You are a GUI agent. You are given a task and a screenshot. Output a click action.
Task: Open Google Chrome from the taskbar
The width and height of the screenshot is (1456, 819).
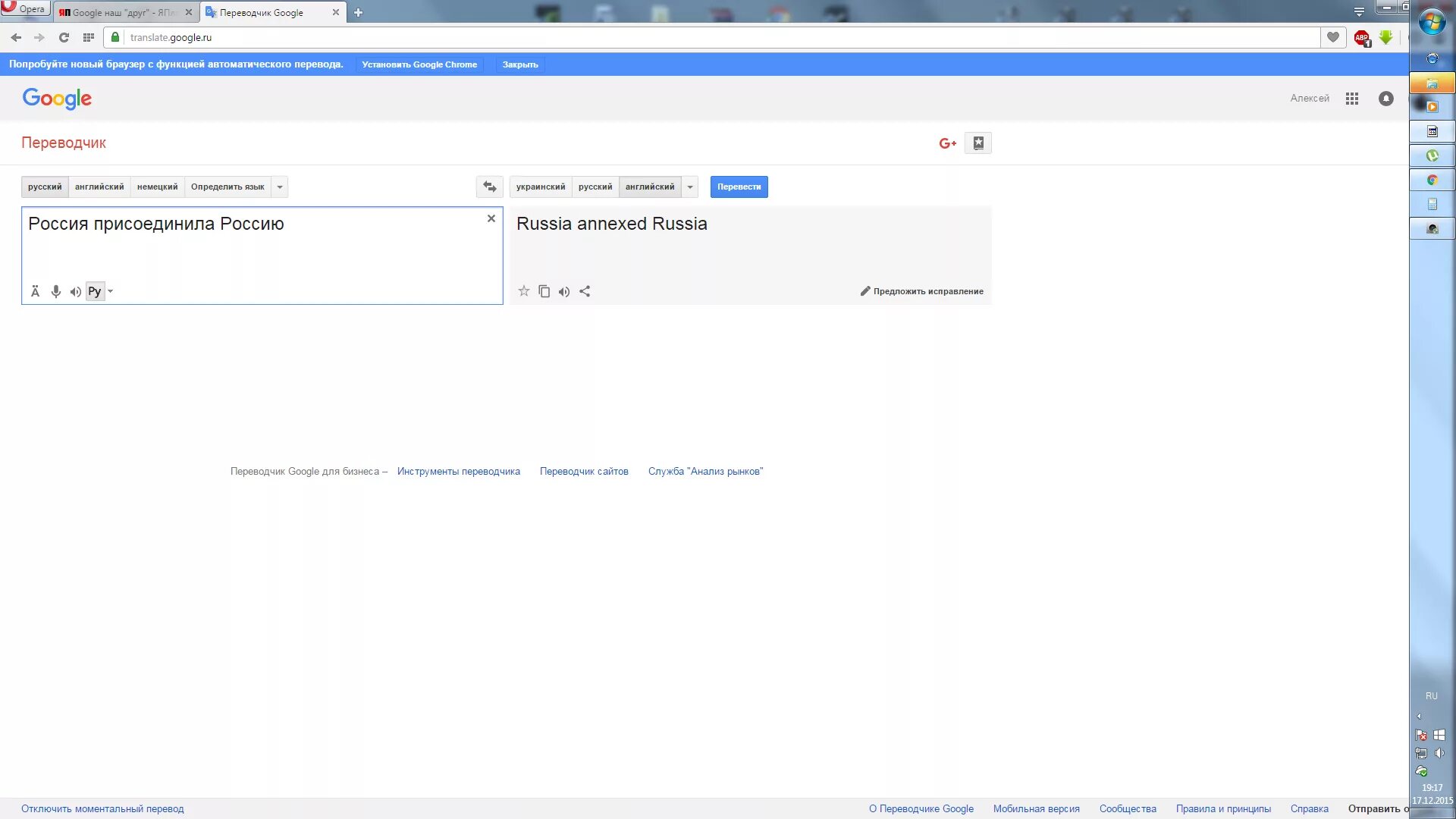point(1432,180)
